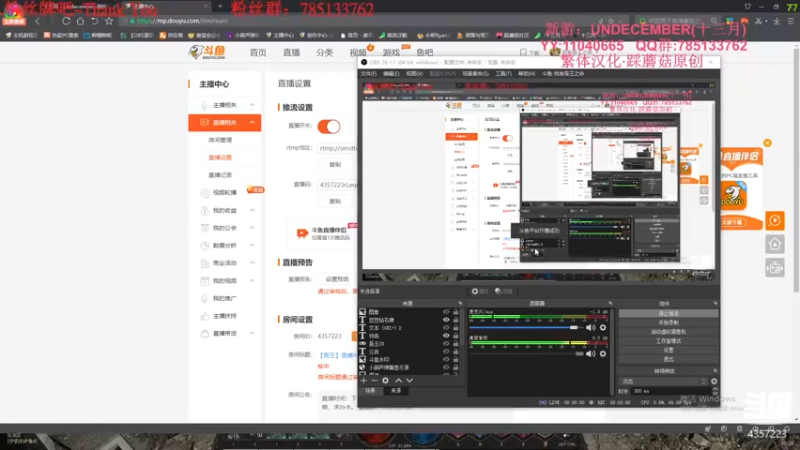800x450 pixels.
Task: Toggle visibility of the 公告 source
Action: pyautogui.click(x=446, y=352)
